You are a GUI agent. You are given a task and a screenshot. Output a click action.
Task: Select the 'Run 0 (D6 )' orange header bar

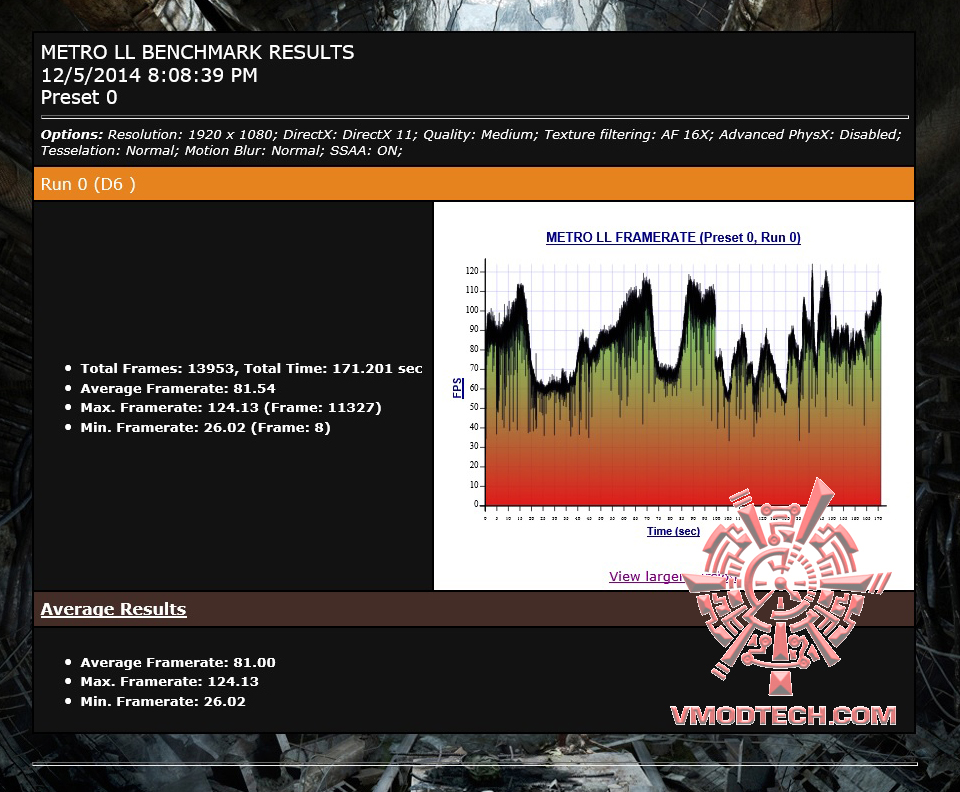(x=474, y=184)
